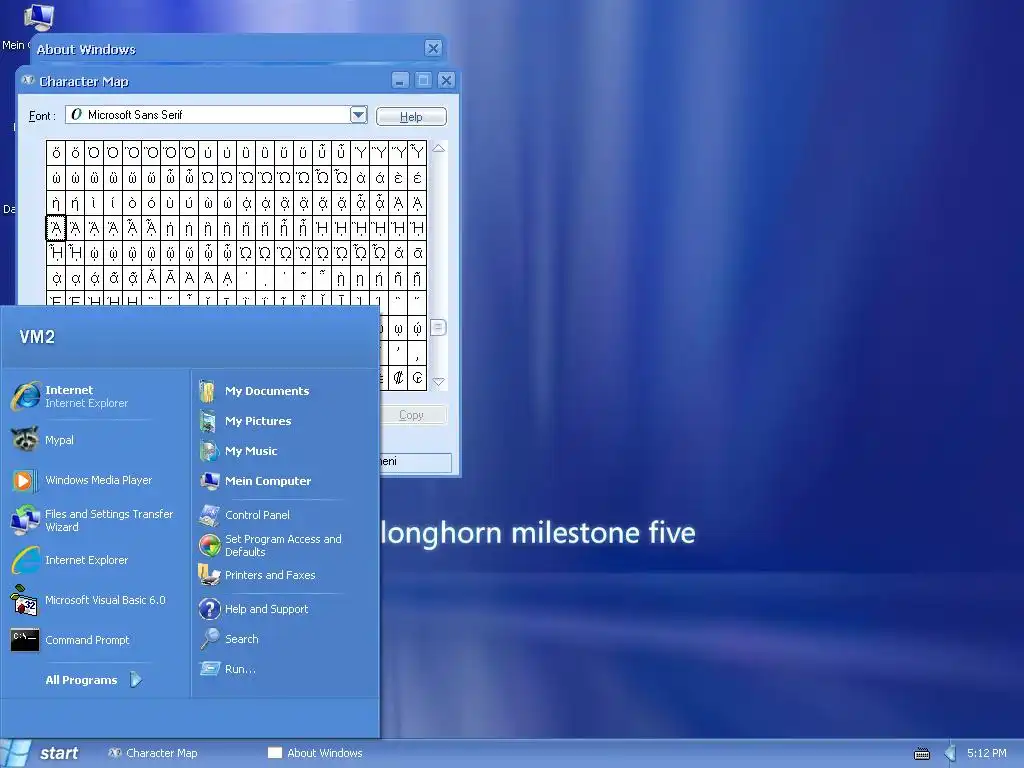Image resolution: width=1024 pixels, height=768 pixels.
Task: Close the About Windows dialog
Action: tap(433, 48)
